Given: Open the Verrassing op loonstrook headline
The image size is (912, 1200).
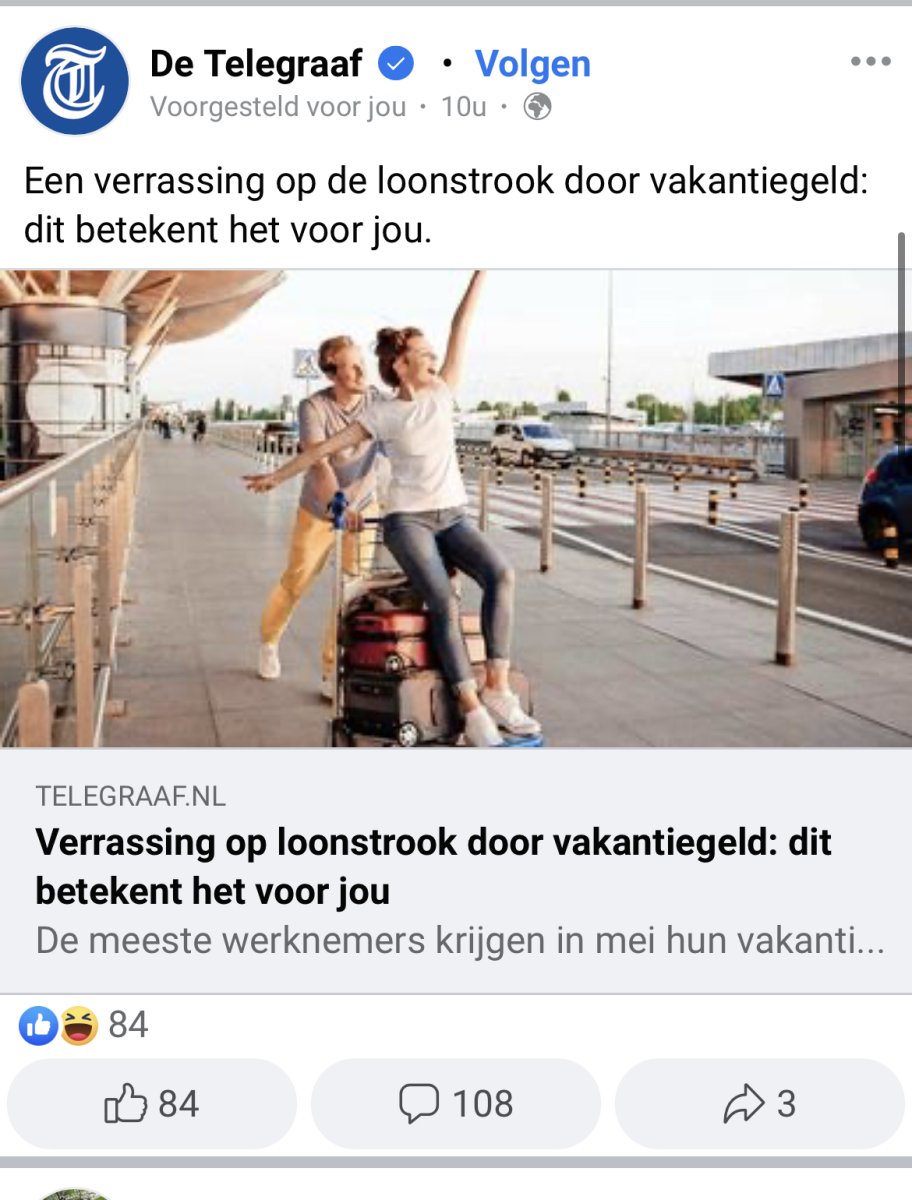Looking at the screenshot, I should [x=434, y=866].
